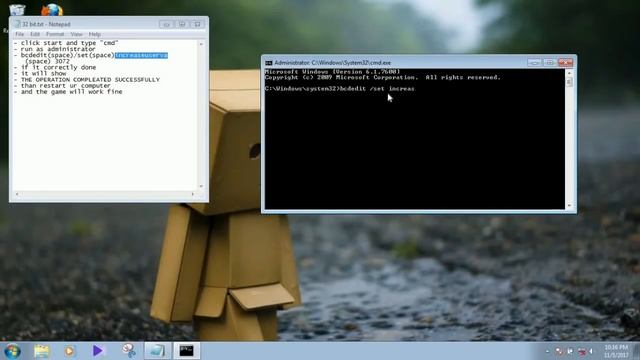Click the Notepad horizontal scroll right arrow
Viewport: 640px width, 360px height.
pyautogui.click(x=193, y=194)
